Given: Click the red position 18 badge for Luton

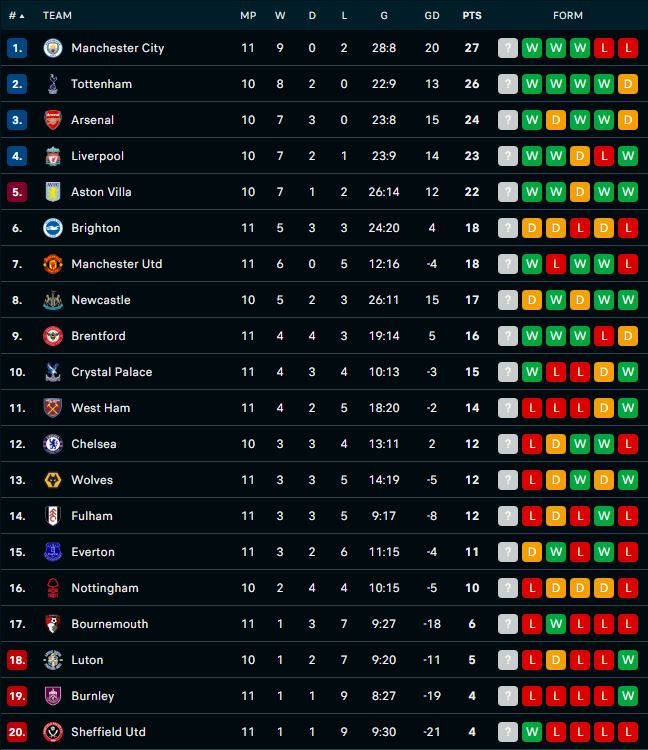Looking at the screenshot, I should tap(17, 660).
